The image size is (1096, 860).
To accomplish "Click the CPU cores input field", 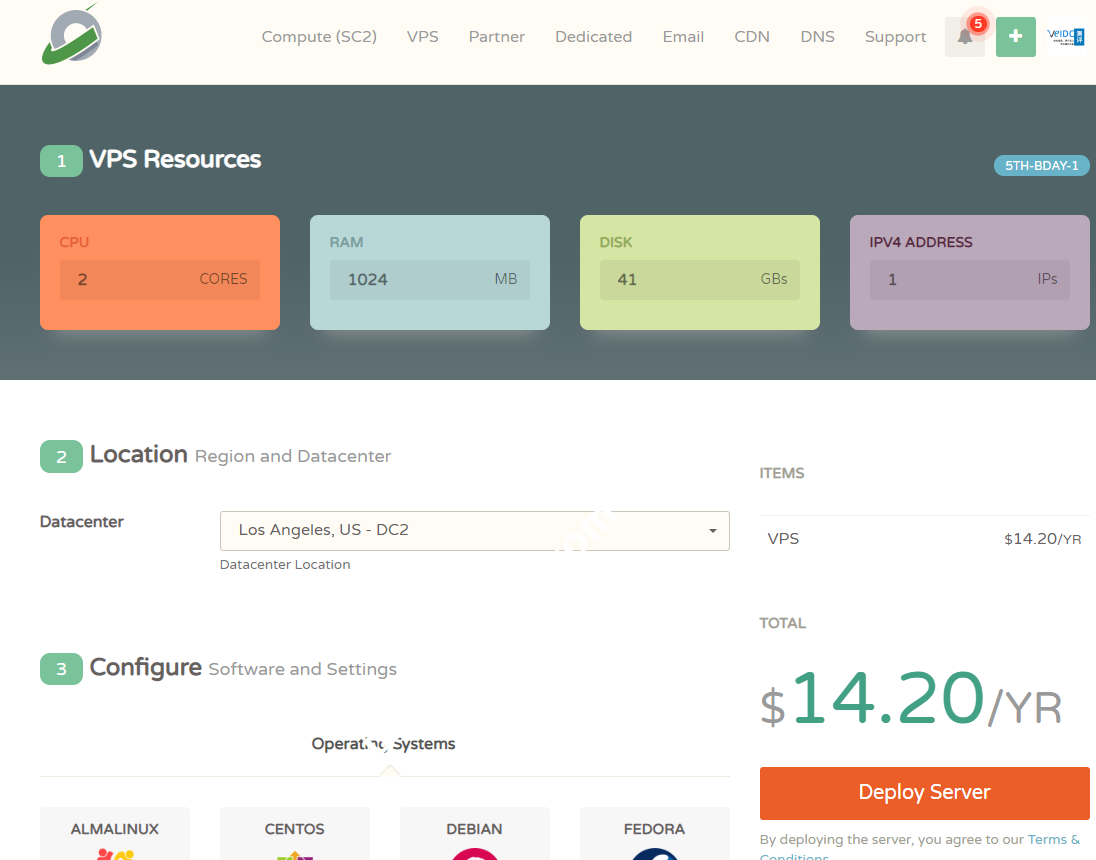I will [x=159, y=280].
